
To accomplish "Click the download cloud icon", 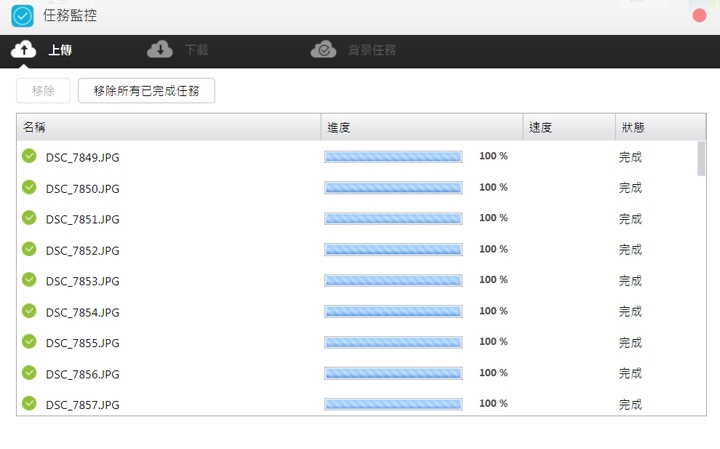I will coord(160,49).
